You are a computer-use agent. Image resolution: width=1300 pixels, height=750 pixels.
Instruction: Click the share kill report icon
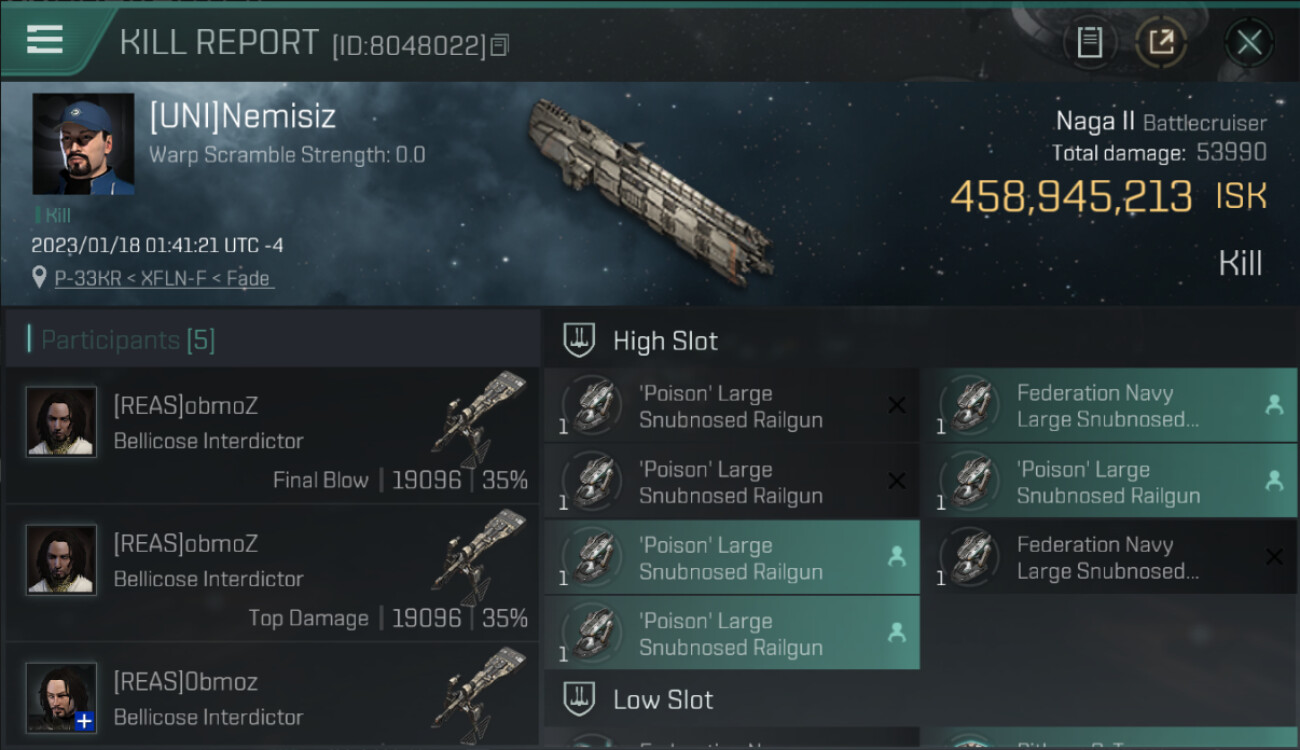1161,42
